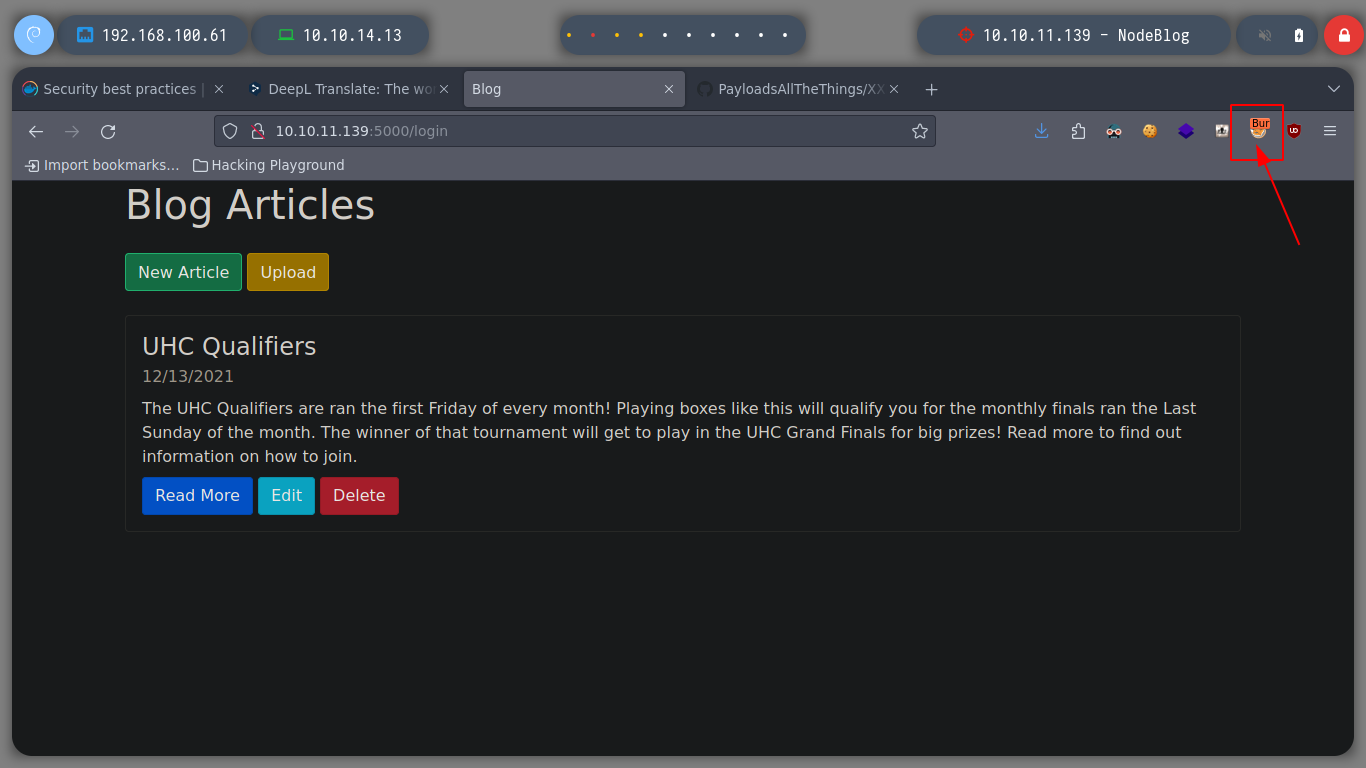Open Read More for UHC Qualifiers
Screen dimensions: 1366x768
197,496
